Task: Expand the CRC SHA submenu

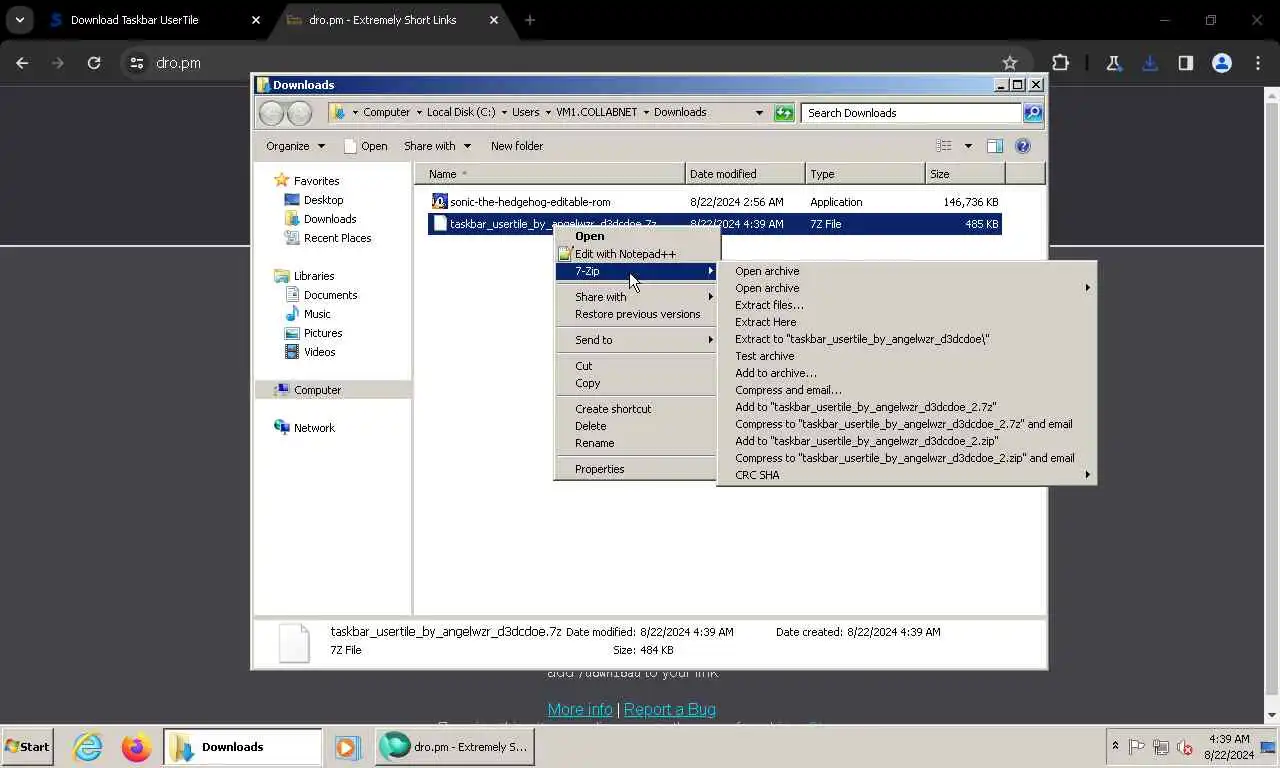Action: click(907, 475)
